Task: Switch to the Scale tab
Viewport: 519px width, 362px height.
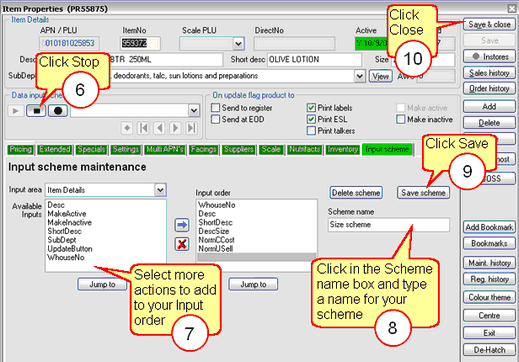Action: pyautogui.click(x=271, y=149)
